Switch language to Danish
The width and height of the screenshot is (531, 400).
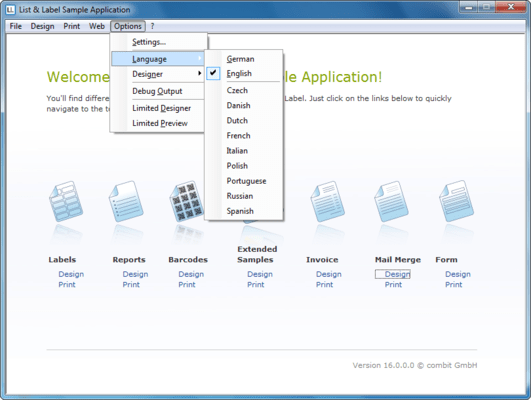click(x=244, y=105)
